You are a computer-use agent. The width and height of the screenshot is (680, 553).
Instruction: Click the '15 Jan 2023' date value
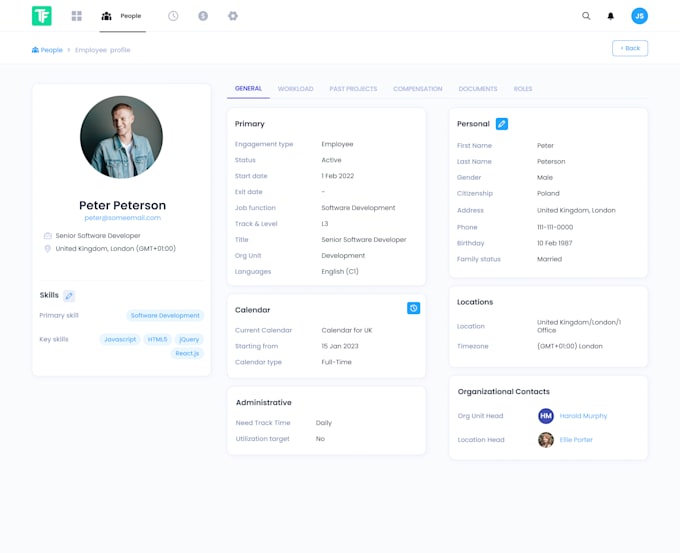click(x=340, y=346)
